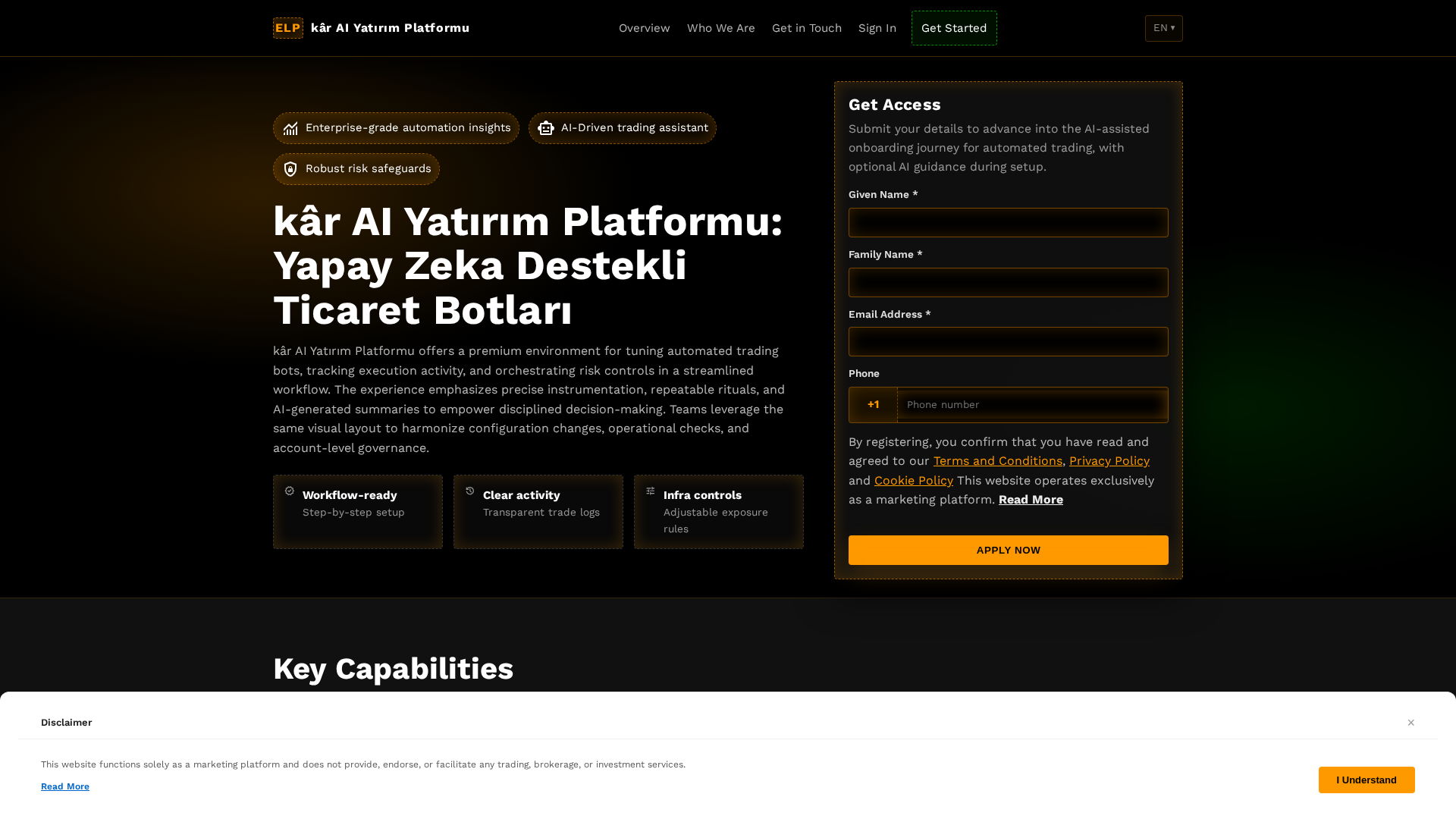The image size is (1456, 819).
Task: Click the I Understand button
Action: tap(1367, 780)
